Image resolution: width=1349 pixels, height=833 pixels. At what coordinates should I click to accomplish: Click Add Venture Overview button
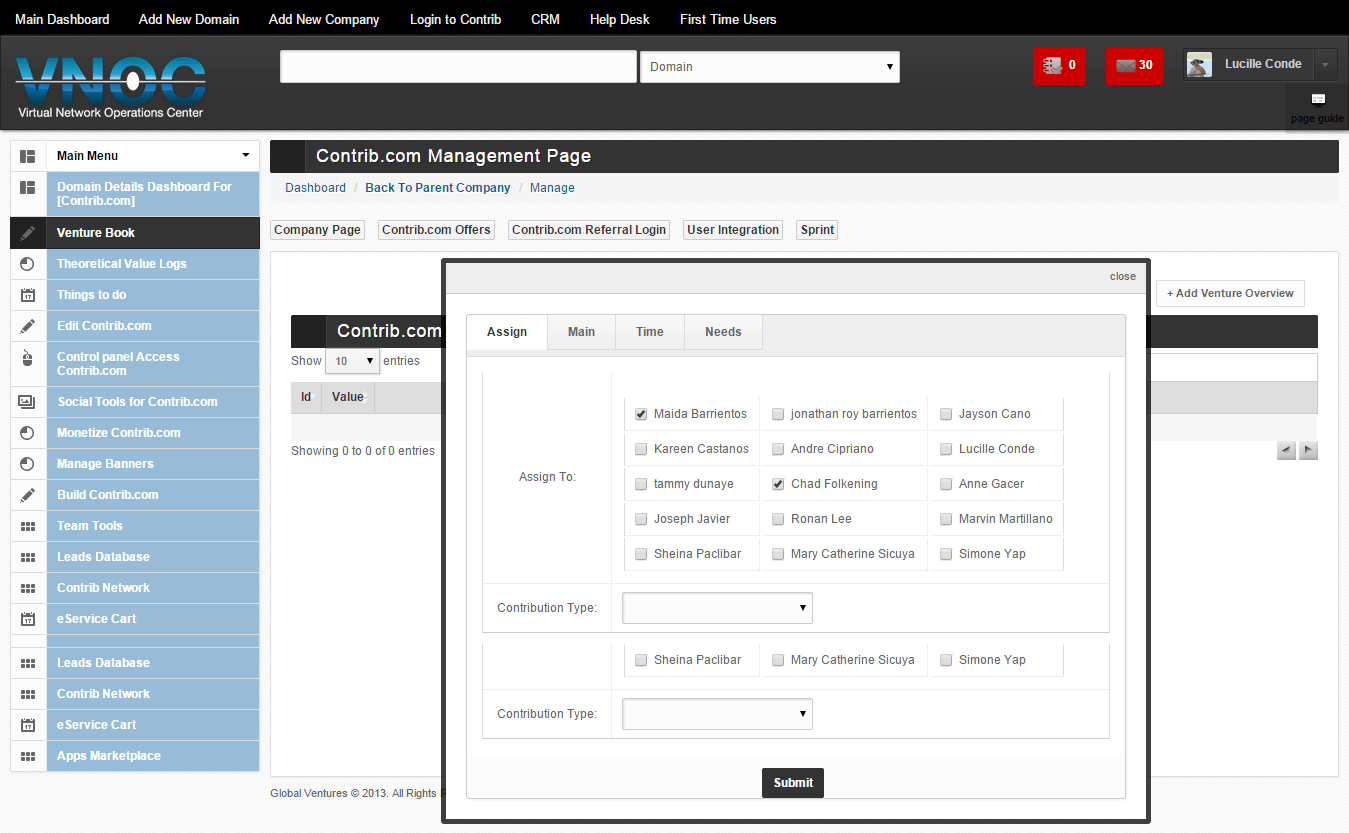[x=1230, y=293]
